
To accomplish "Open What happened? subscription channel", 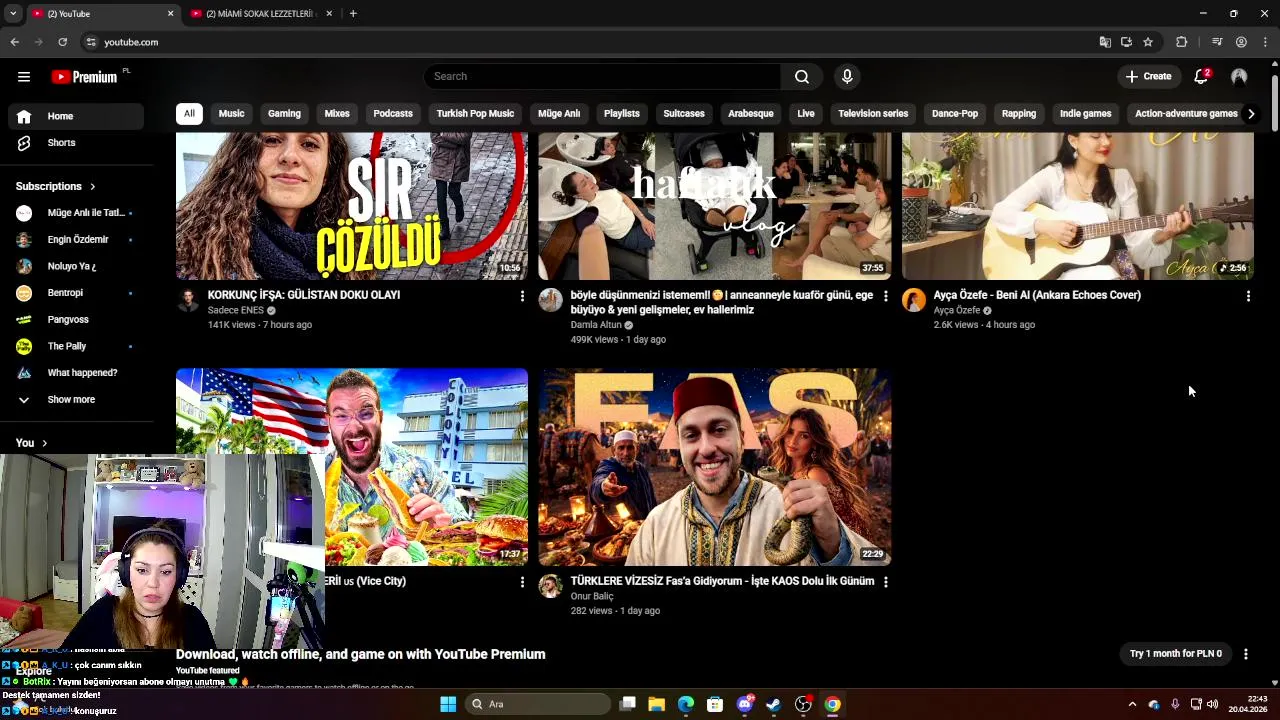I will [76, 373].
